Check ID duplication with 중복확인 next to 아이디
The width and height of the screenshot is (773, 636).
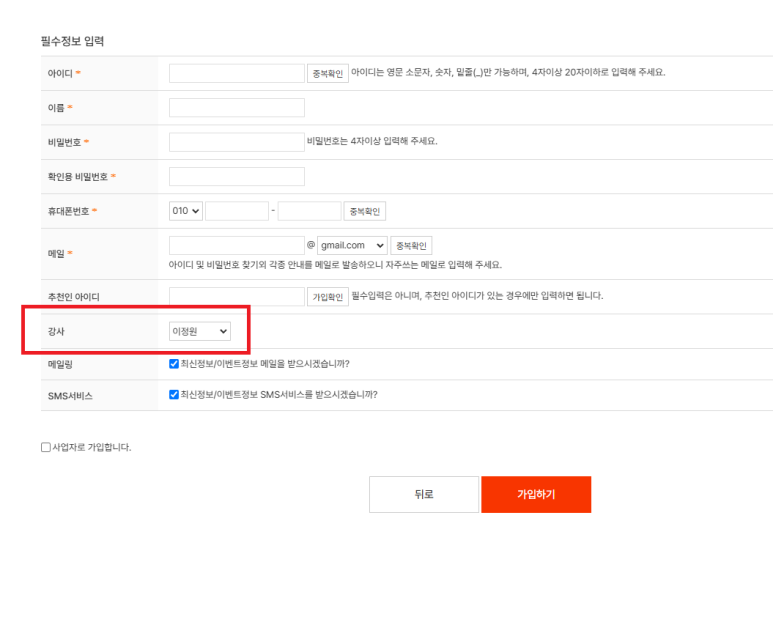(x=328, y=73)
